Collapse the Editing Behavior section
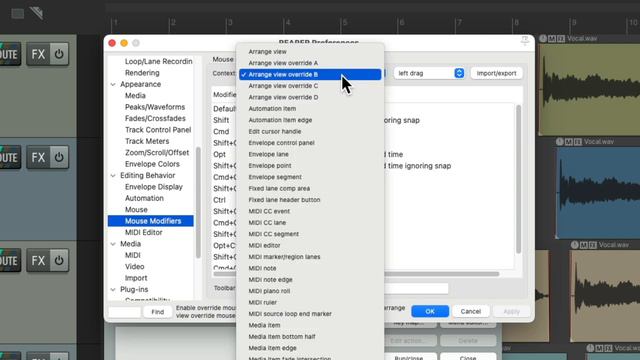The image size is (640, 360). click(x=113, y=176)
